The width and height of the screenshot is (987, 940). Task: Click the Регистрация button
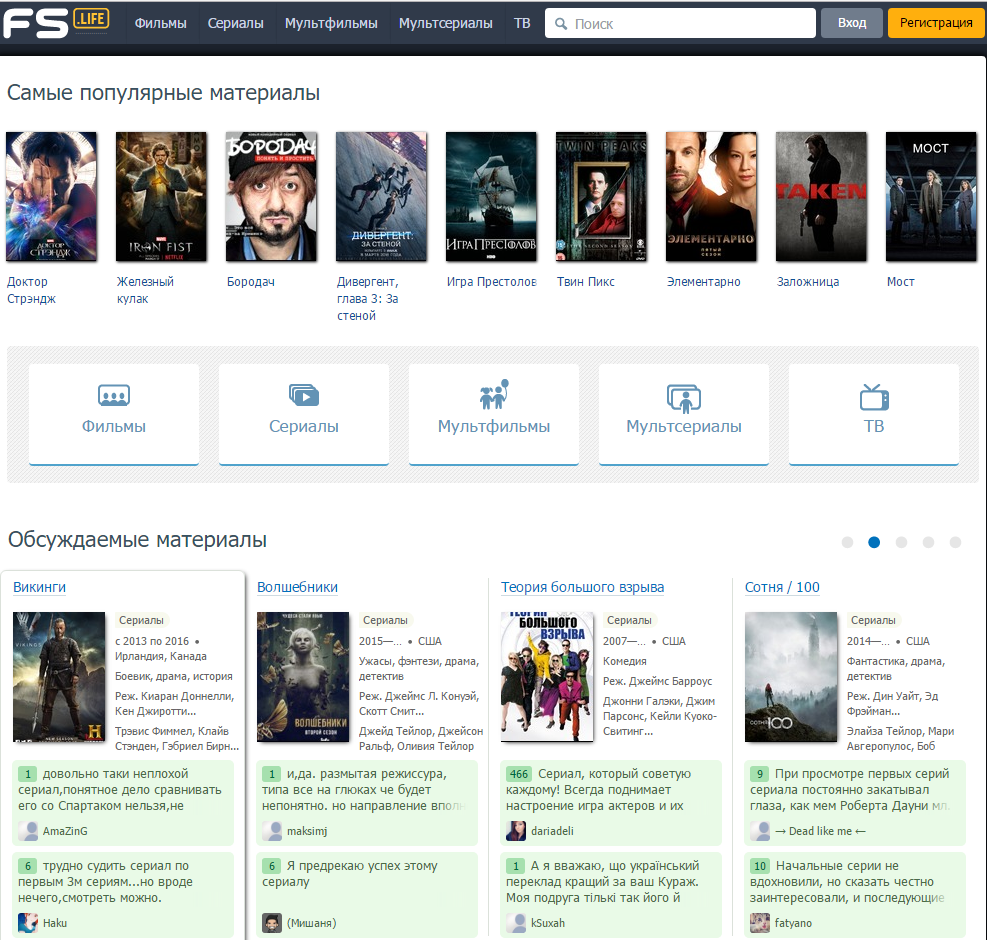pos(935,23)
